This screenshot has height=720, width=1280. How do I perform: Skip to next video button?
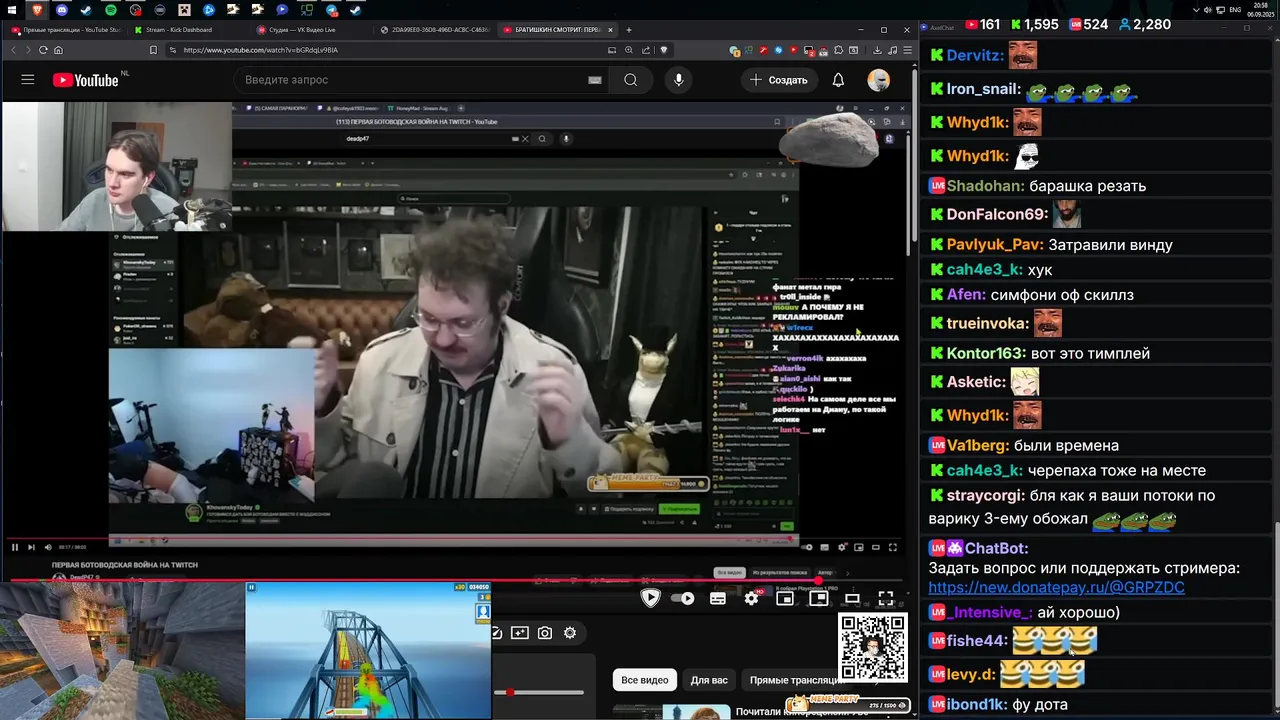[x=31, y=547]
